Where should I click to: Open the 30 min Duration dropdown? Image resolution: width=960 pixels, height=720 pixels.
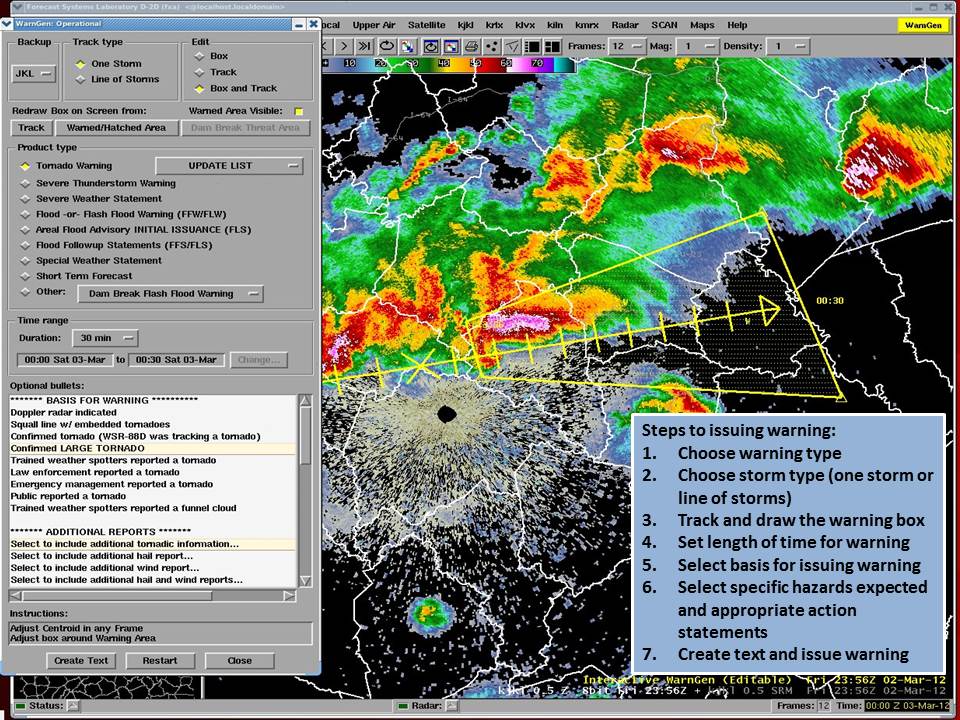pyautogui.click(x=105, y=338)
